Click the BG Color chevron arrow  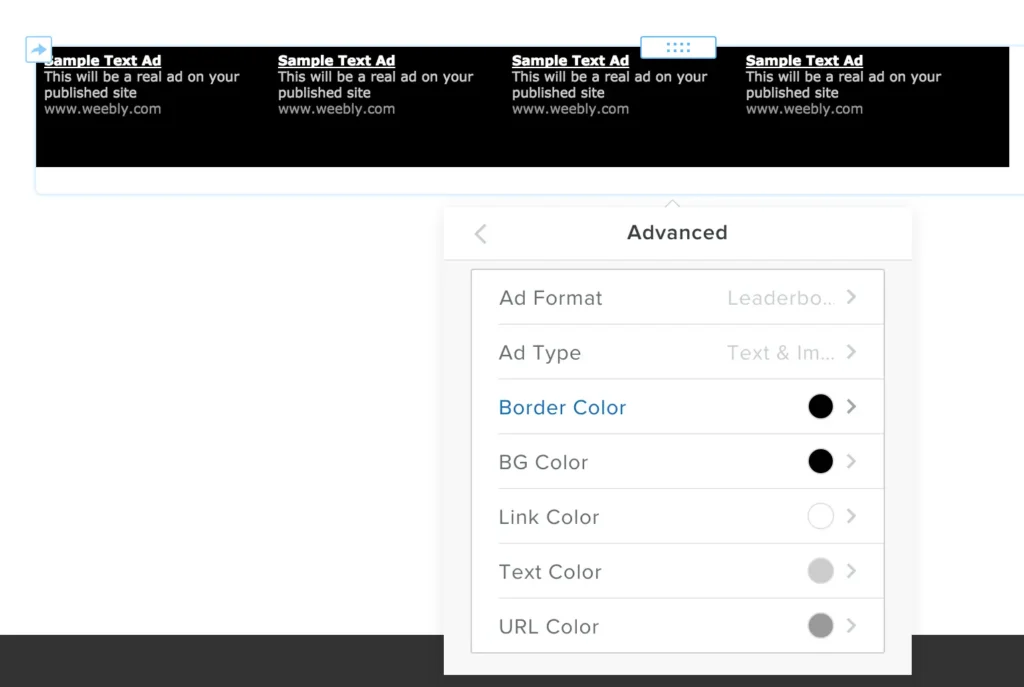tap(851, 462)
